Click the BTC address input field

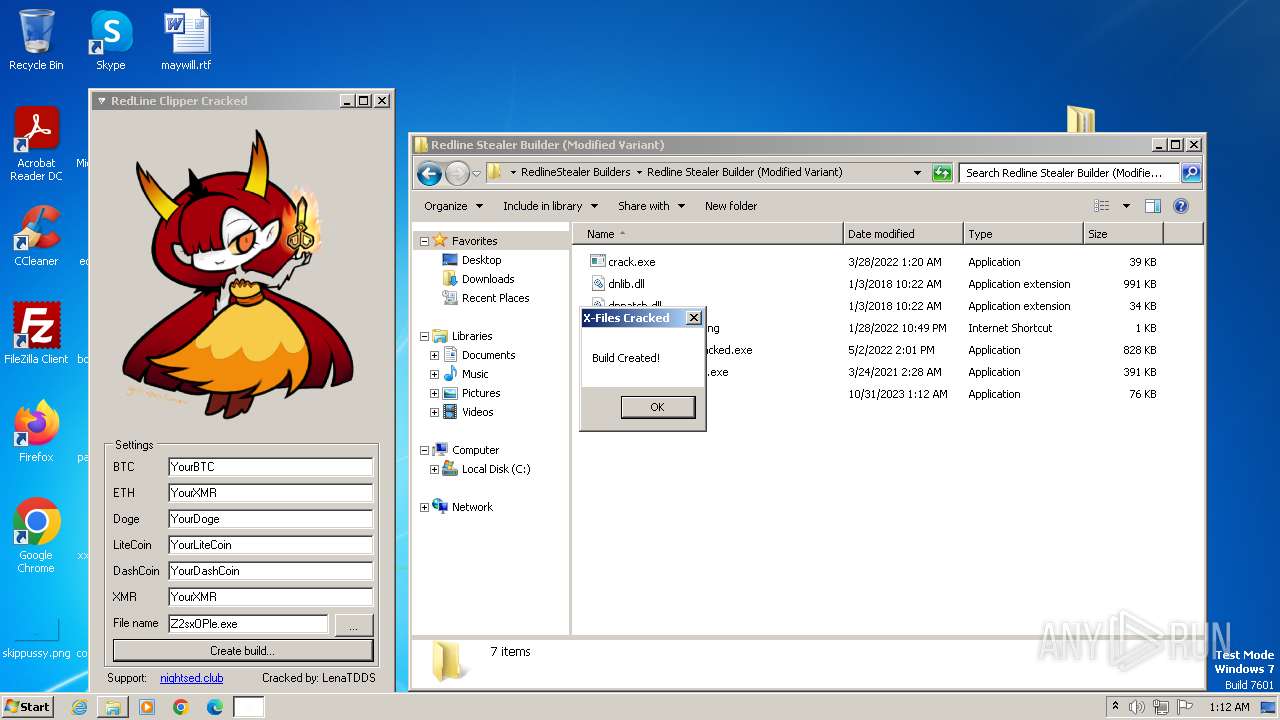pyautogui.click(x=270, y=467)
